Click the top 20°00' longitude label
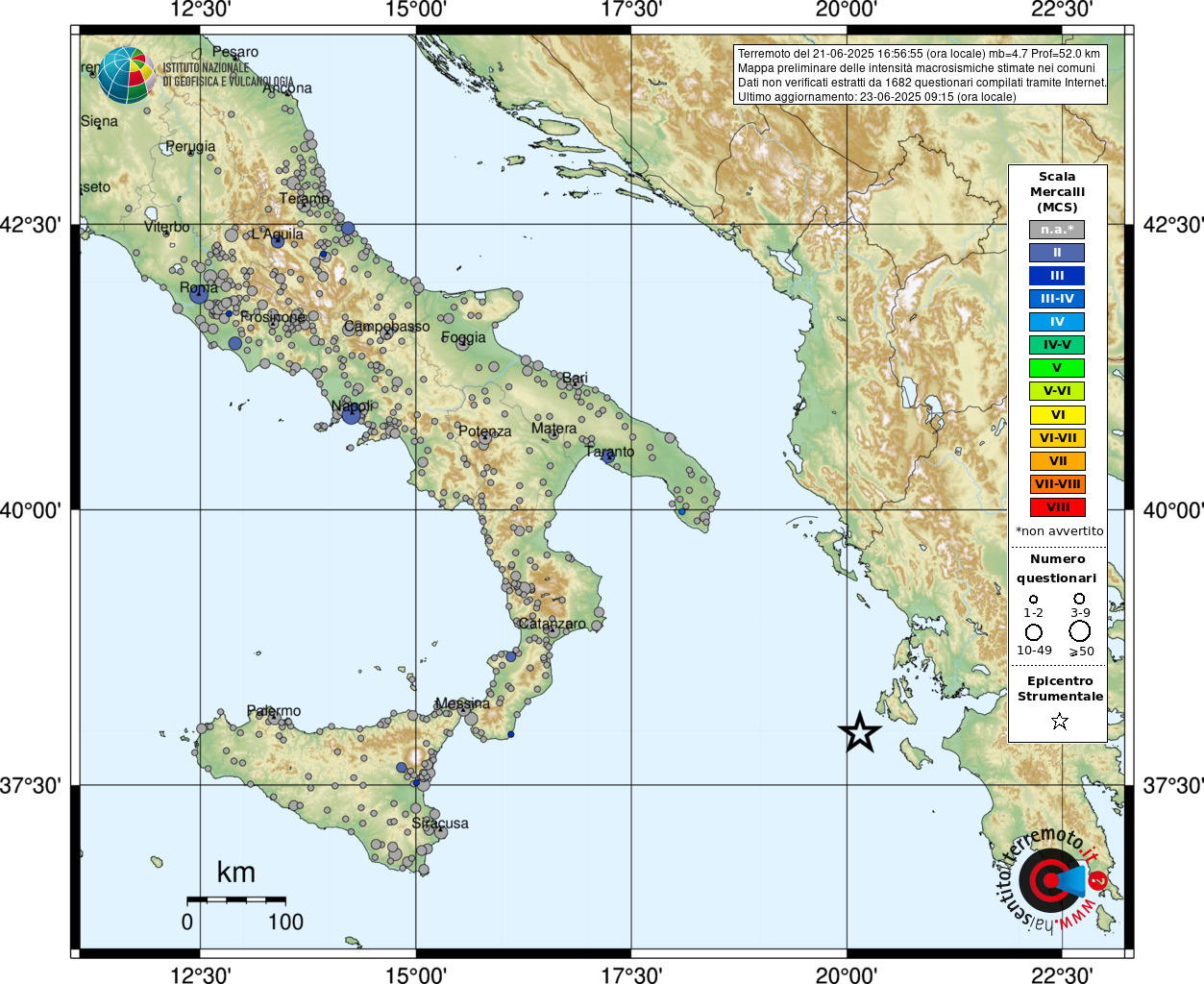Screen dimensions: 1204x984 coord(847,10)
